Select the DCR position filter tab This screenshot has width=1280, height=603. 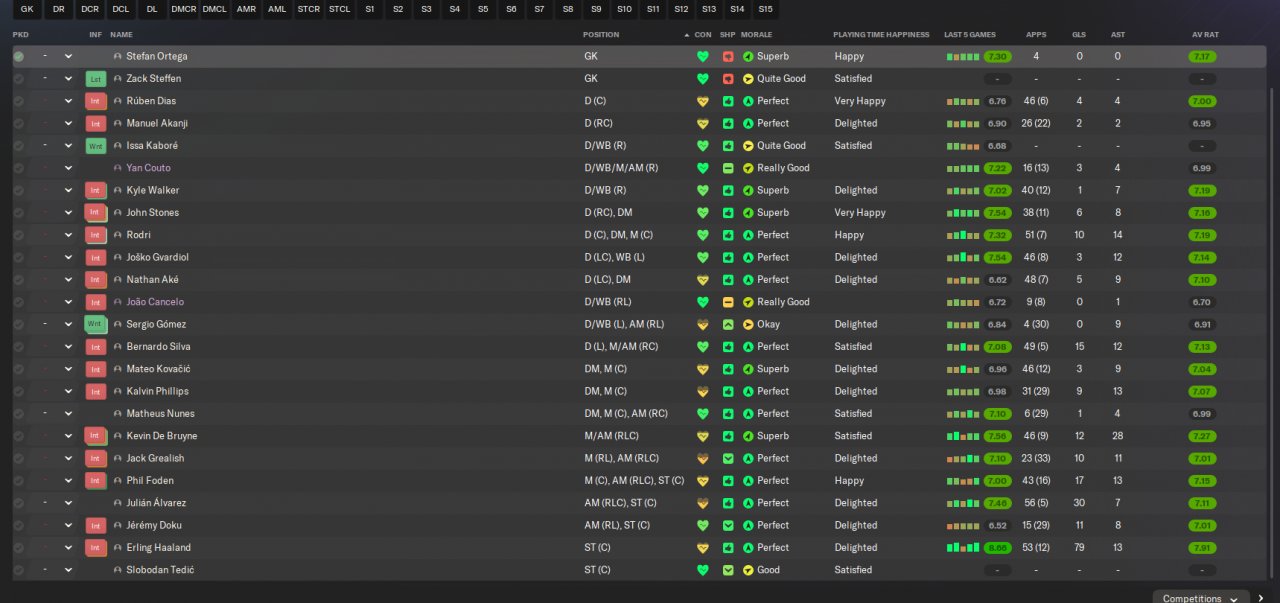coord(90,9)
